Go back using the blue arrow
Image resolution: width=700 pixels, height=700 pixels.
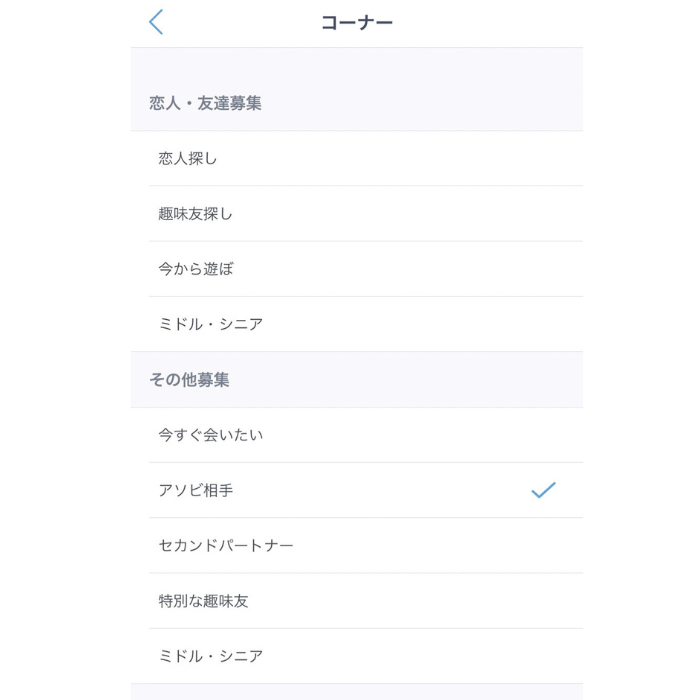tap(156, 22)
